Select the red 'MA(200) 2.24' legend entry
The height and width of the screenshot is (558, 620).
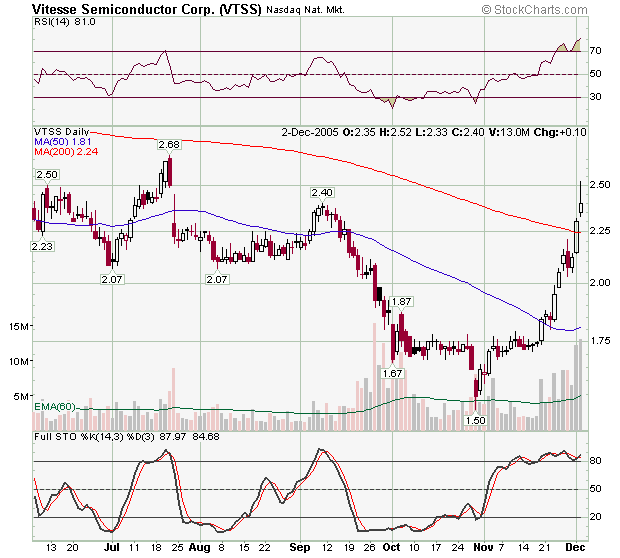66,152
